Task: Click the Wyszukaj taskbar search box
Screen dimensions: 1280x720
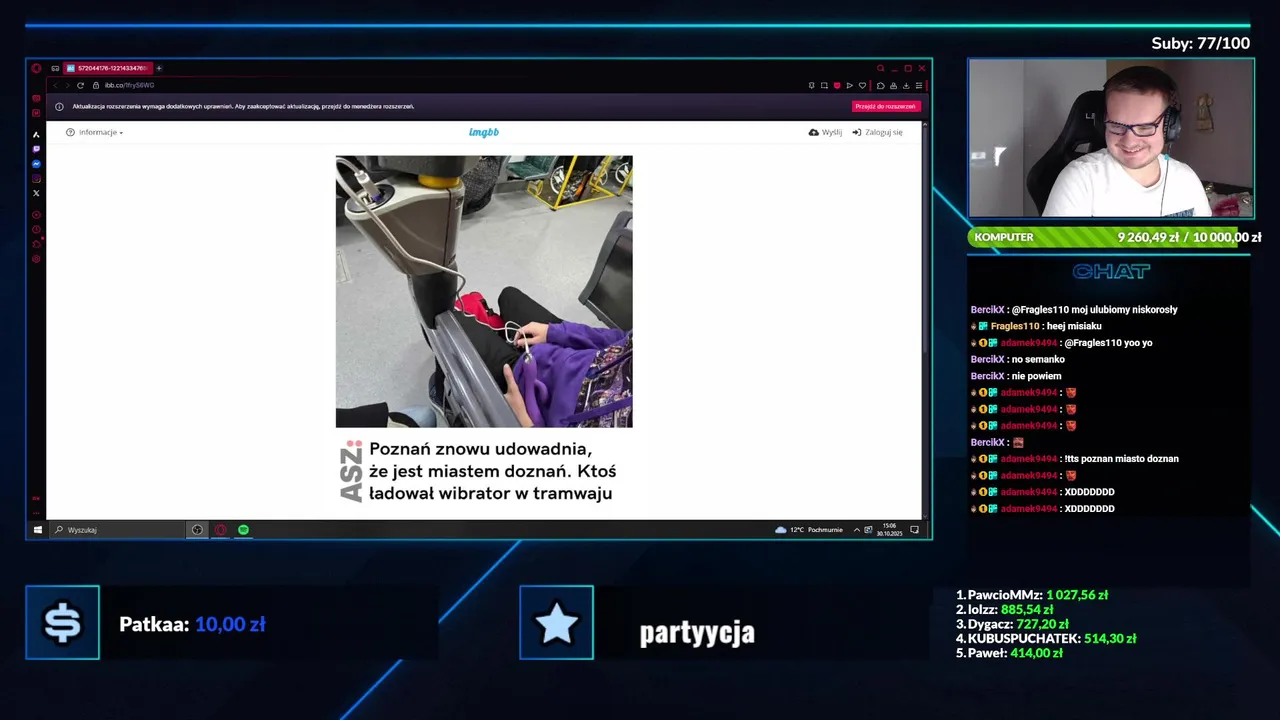Action: pyautogui.click(x=116, y=530)
